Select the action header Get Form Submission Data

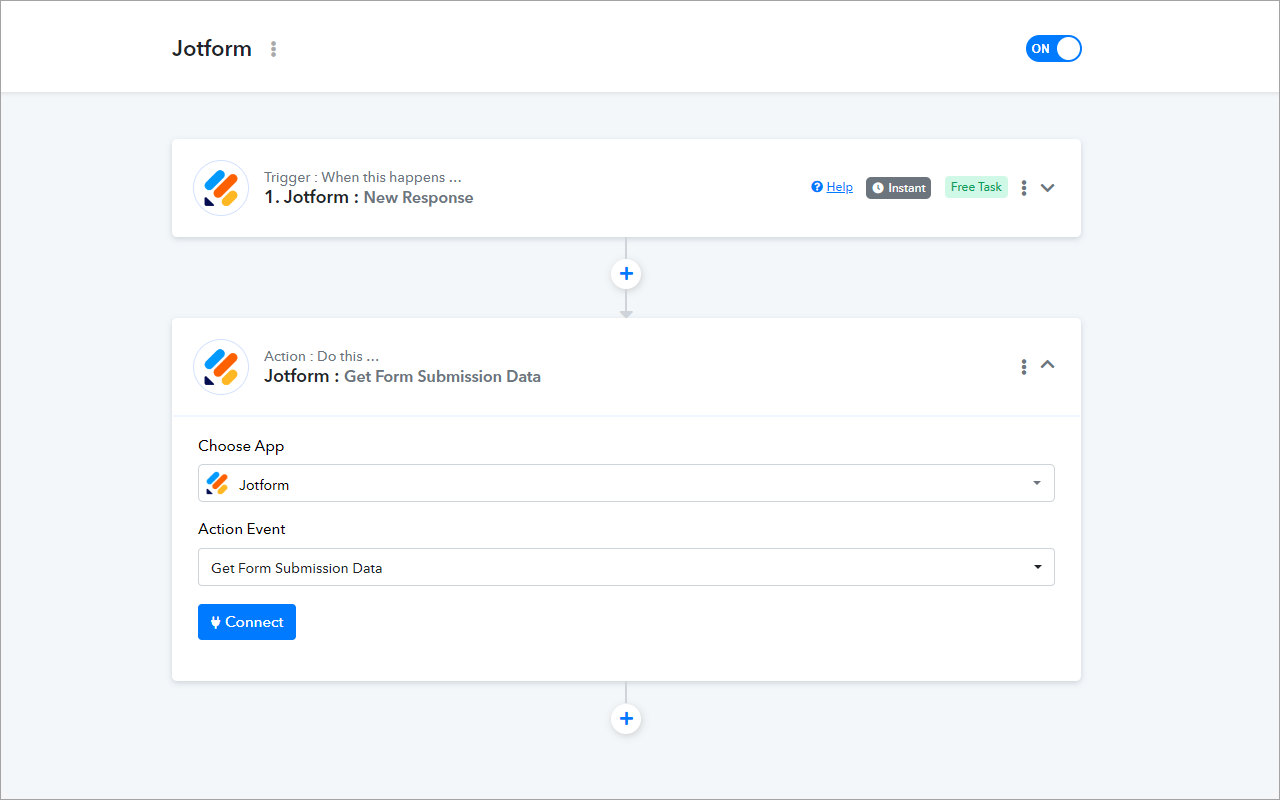[402, 376]
